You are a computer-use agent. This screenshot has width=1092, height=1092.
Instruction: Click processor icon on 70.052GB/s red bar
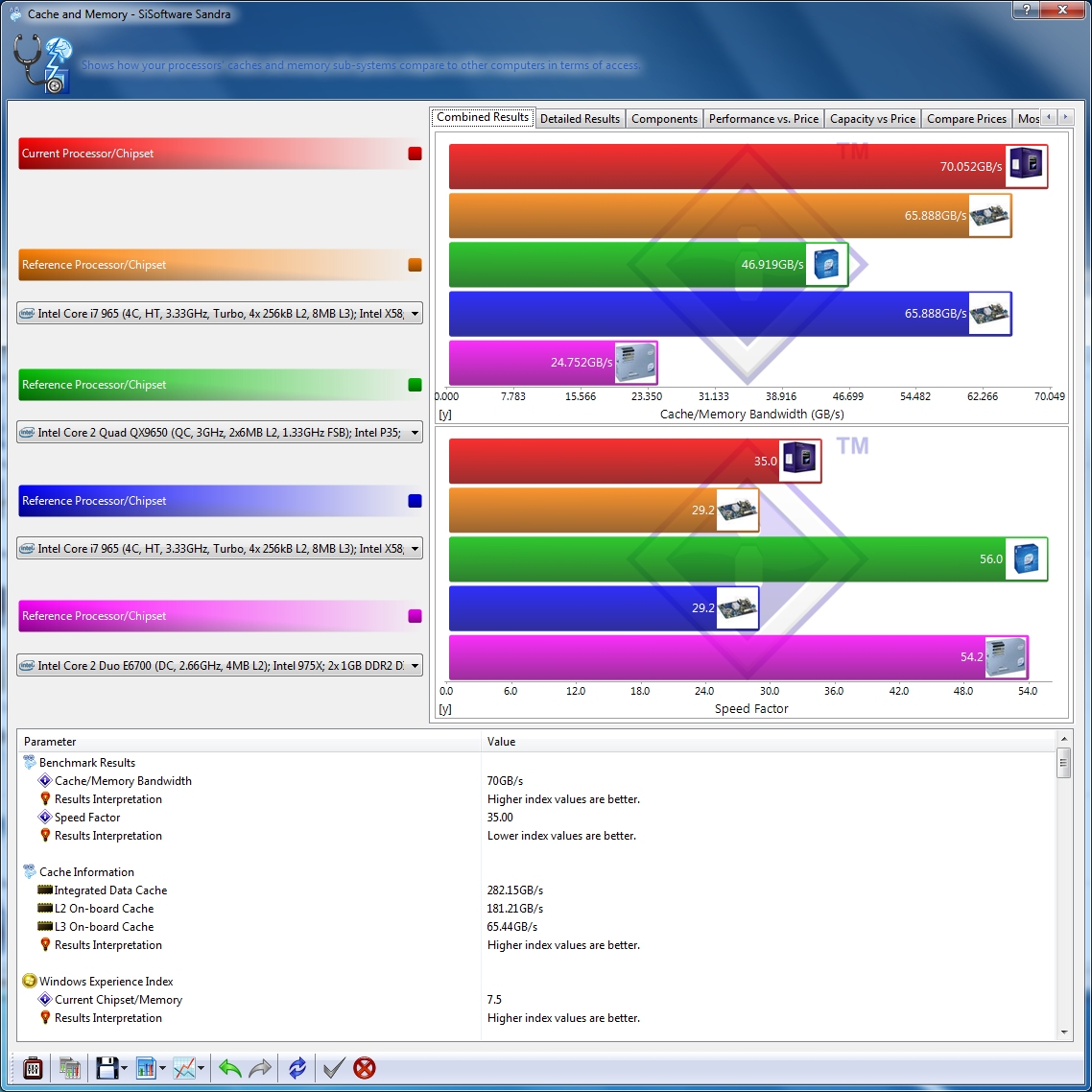pos(1026,166)
